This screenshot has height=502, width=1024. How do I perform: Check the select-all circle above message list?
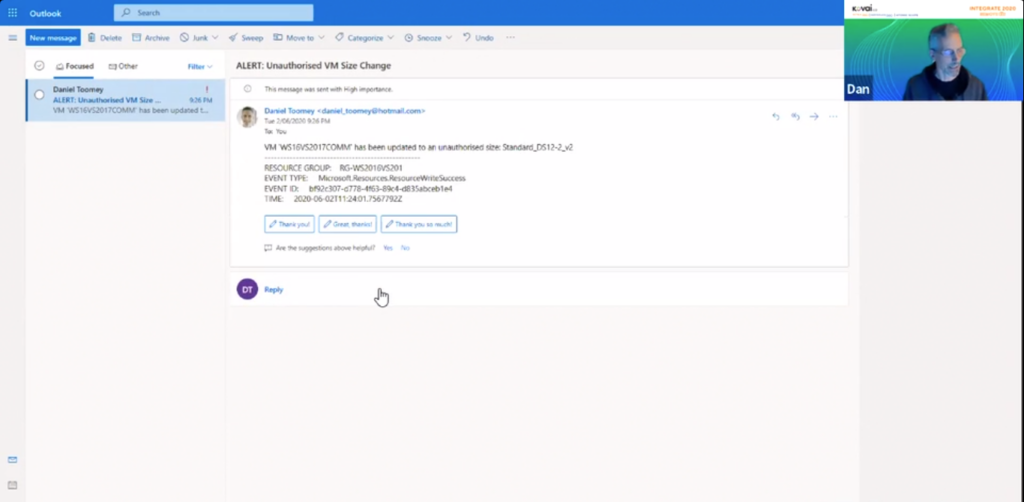pyautogui.click(x=39, y=66)
